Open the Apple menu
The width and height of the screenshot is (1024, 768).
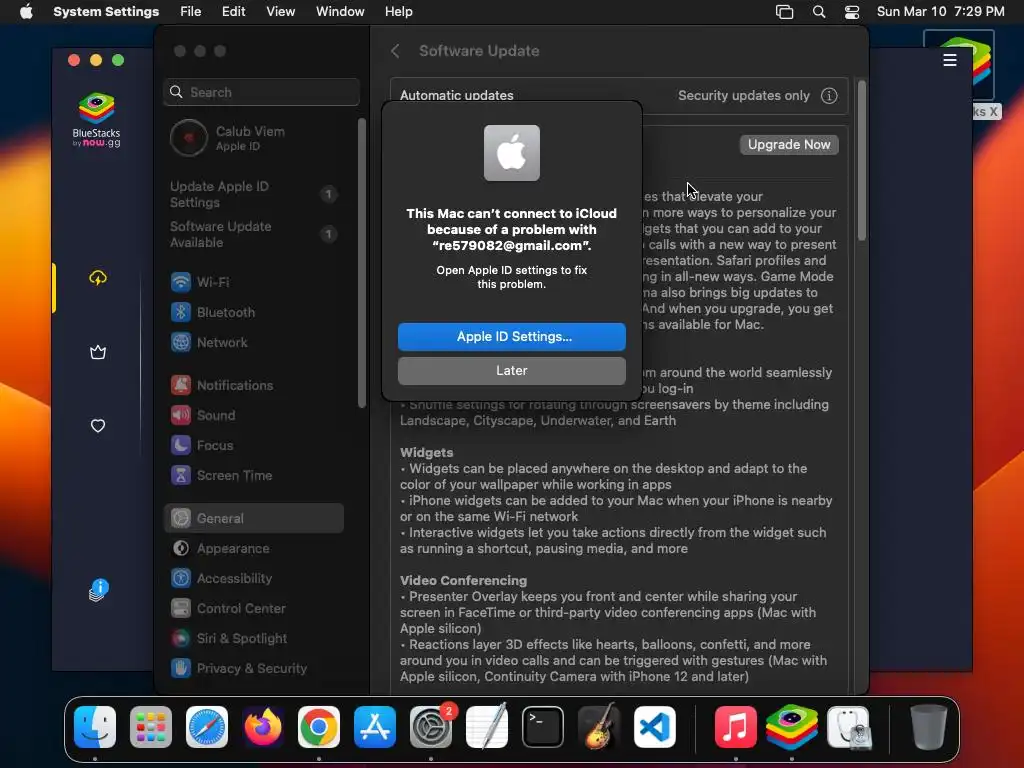pos(26,12)
